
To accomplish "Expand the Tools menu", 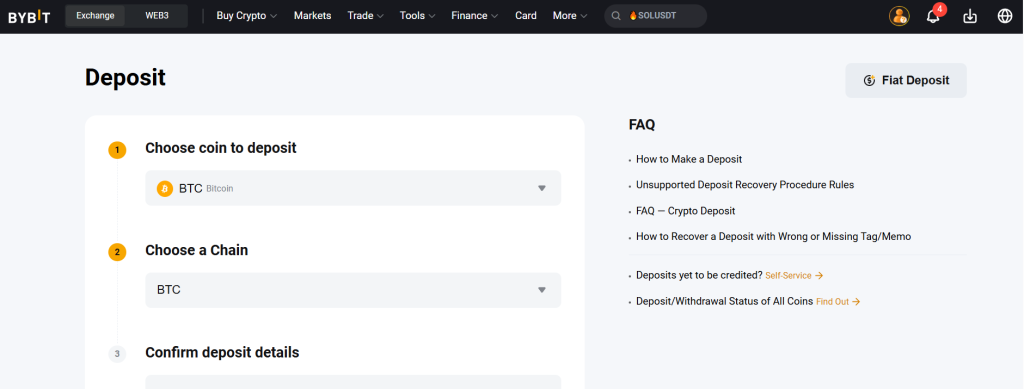I will (417, 16).
